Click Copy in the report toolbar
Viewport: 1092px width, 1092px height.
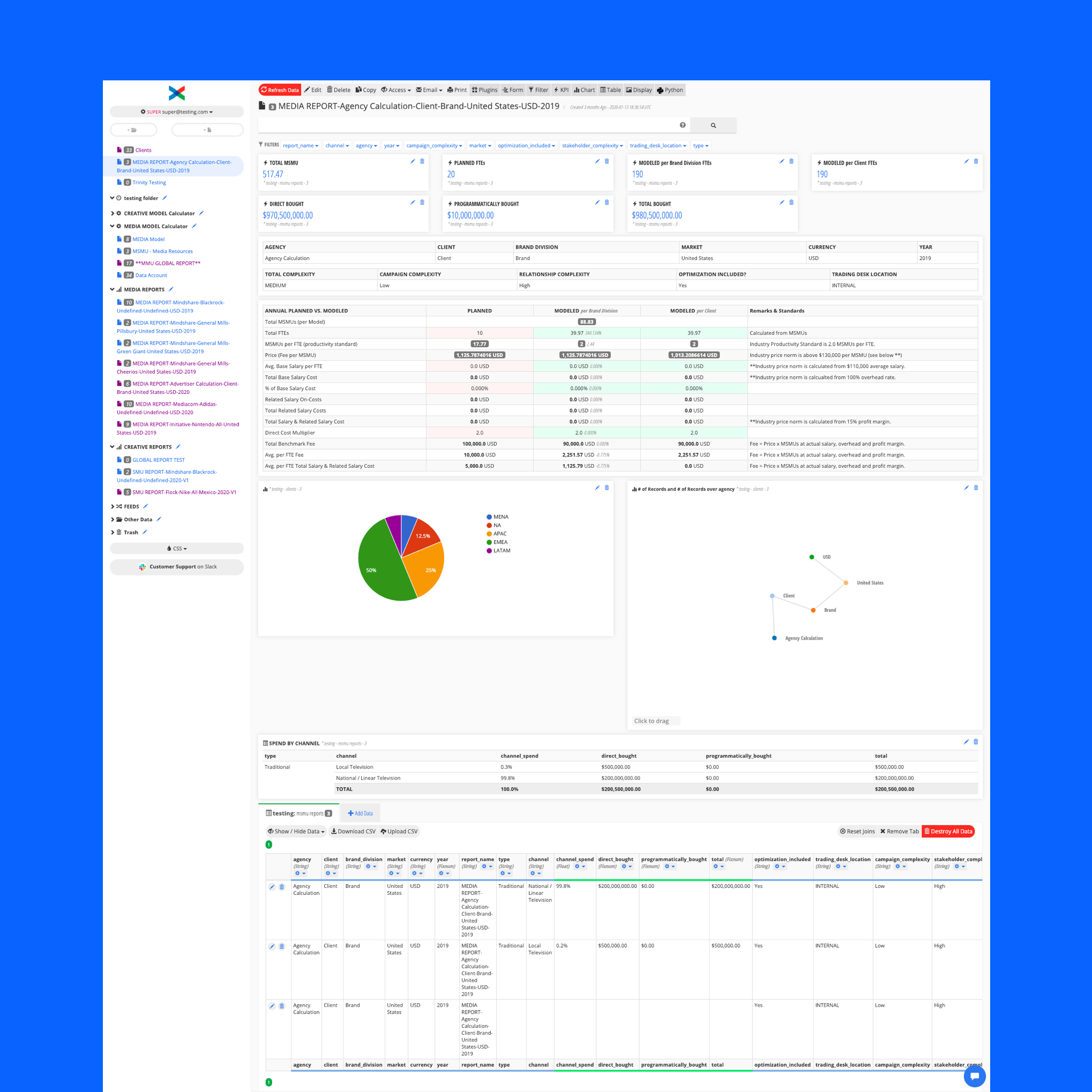click(x=365, y=90)
